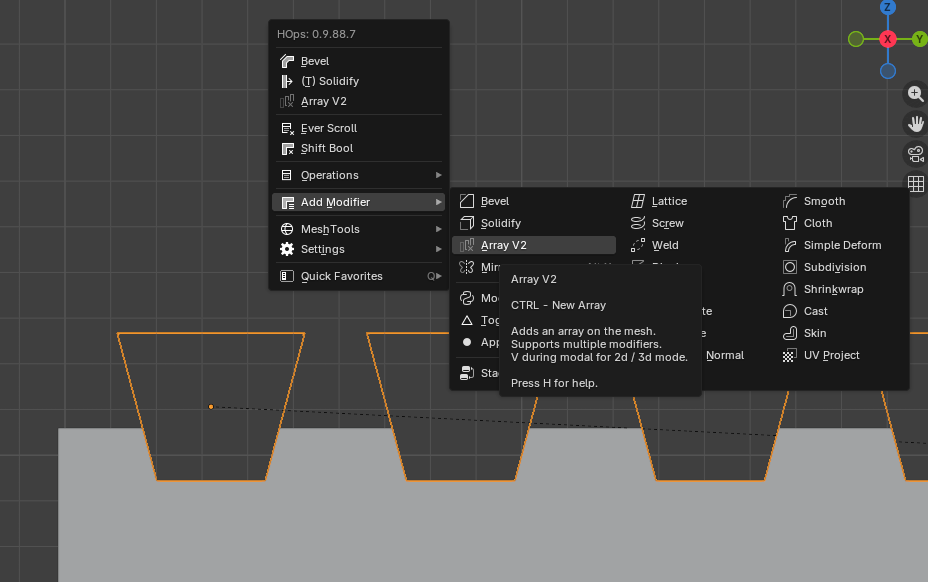Toggle the camera view button
This screenshot has height=582, width=928.
916,154
